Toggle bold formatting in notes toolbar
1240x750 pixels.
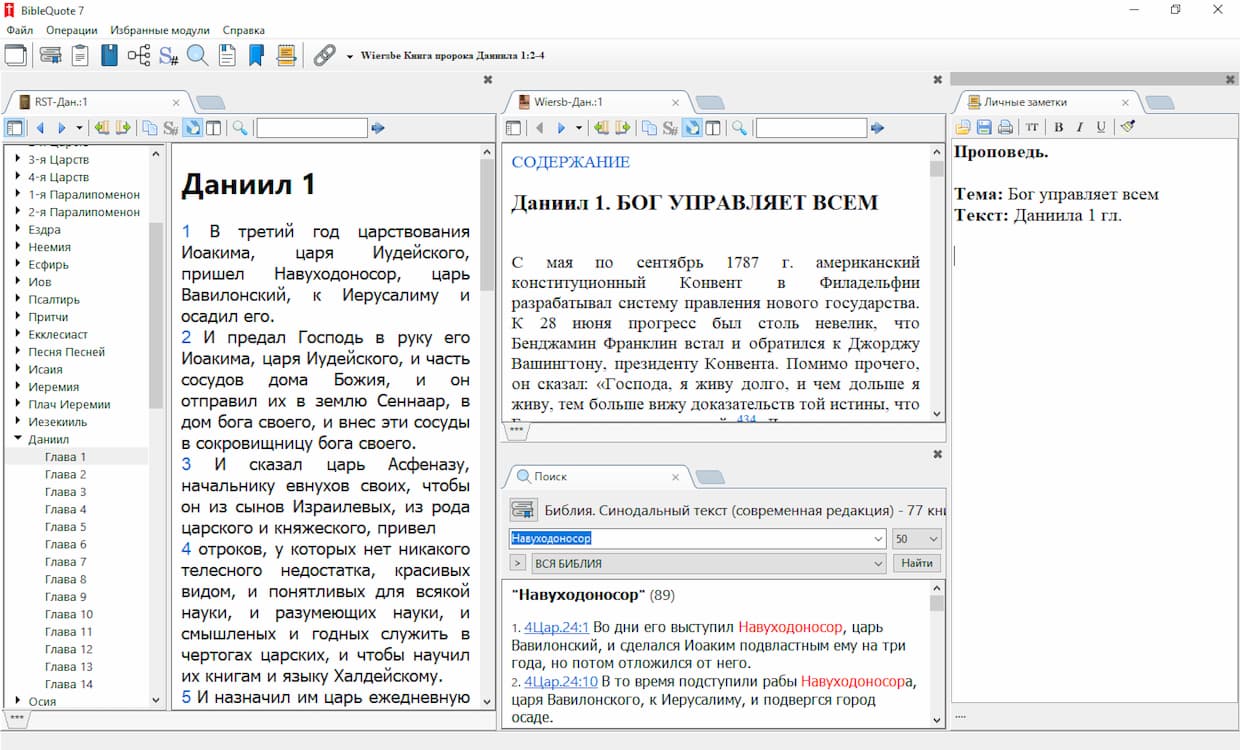[x=1059, y=127]
